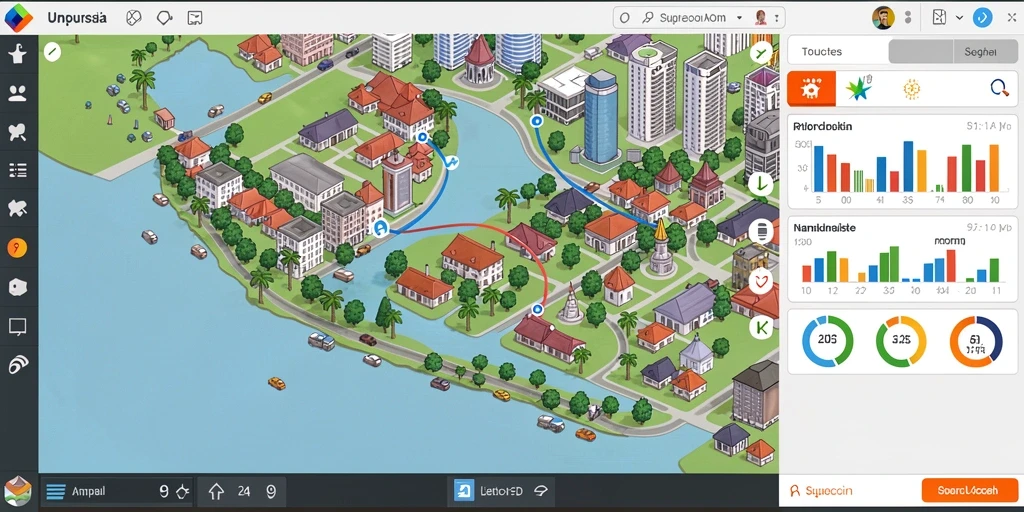1024x512 pixels.
Task: Select the orange gear category icon
Action: (811, 89)
